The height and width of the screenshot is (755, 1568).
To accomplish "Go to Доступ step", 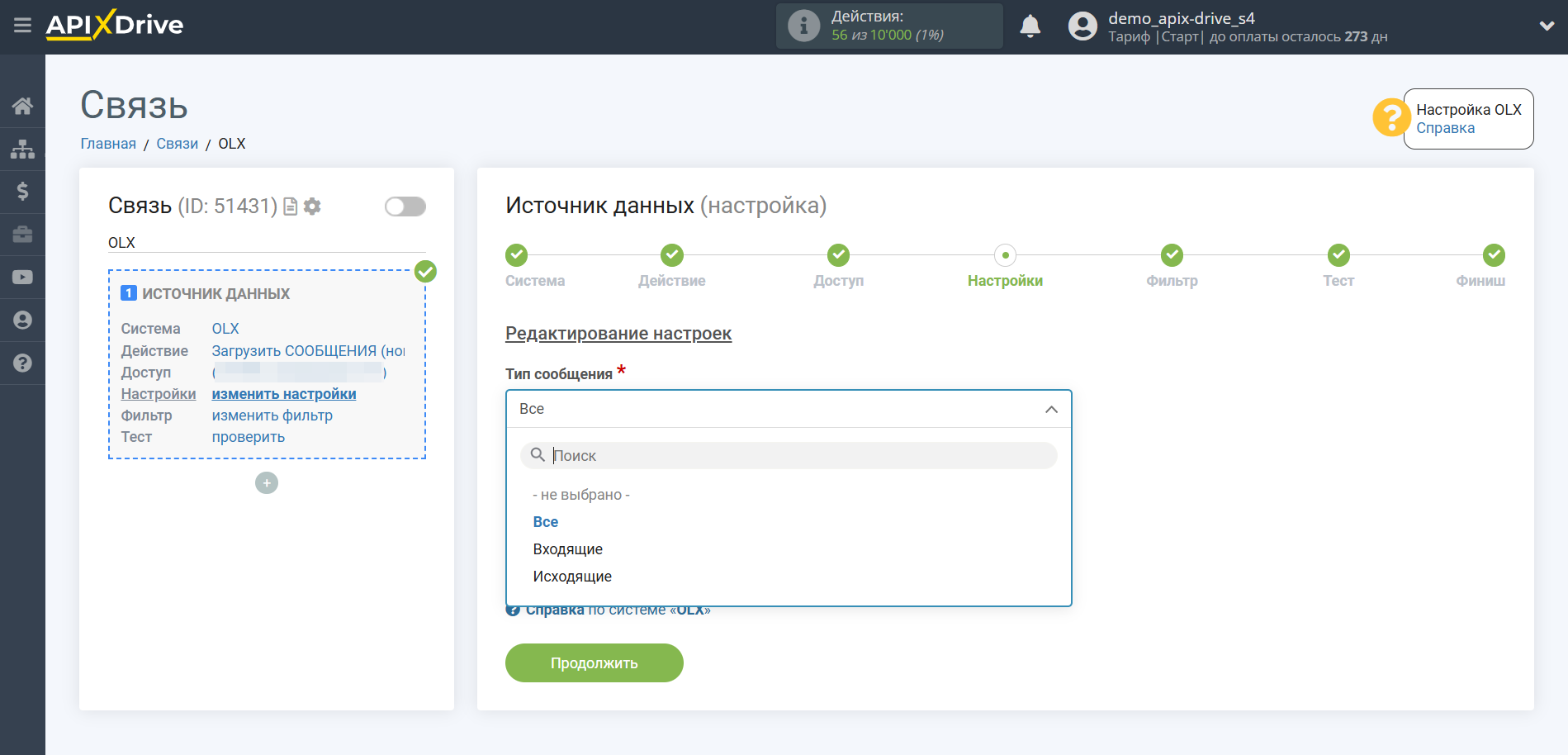I will pos(839,255).
